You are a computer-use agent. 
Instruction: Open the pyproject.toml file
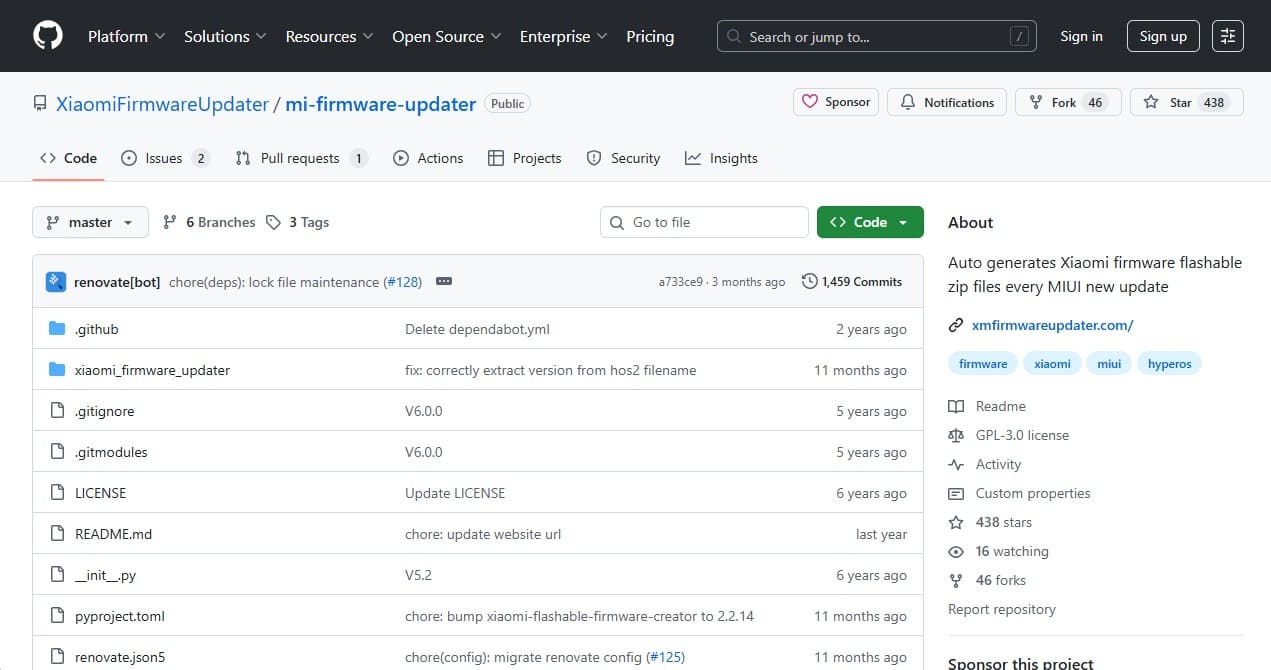point(120,616)
